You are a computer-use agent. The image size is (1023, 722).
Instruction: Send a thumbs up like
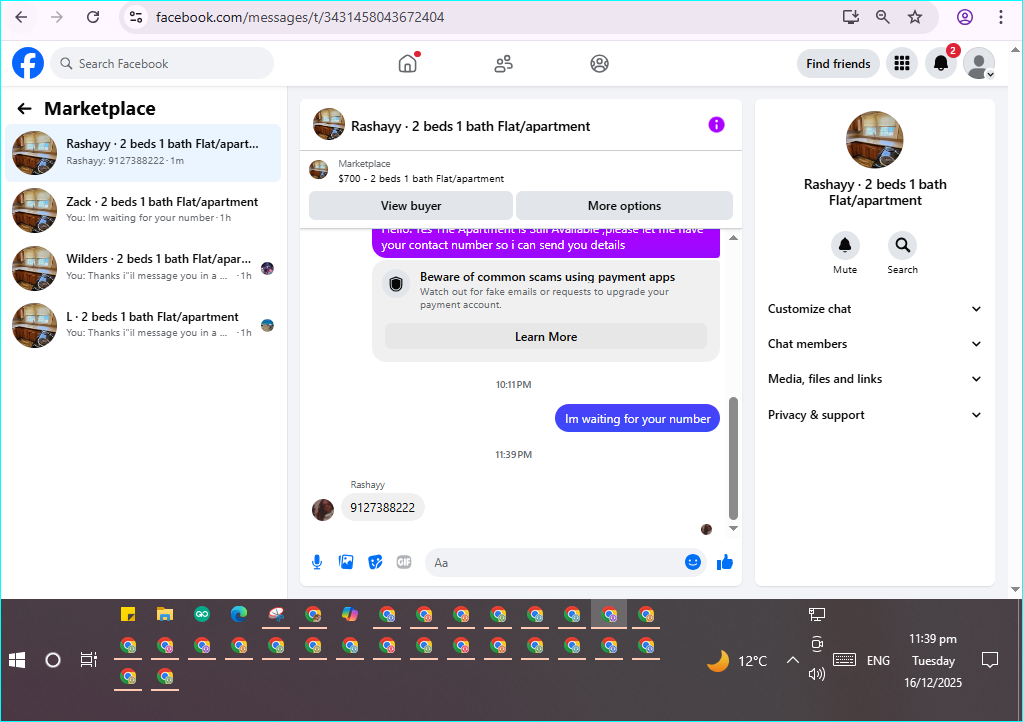pyautogui.click(x=725, y=562)
